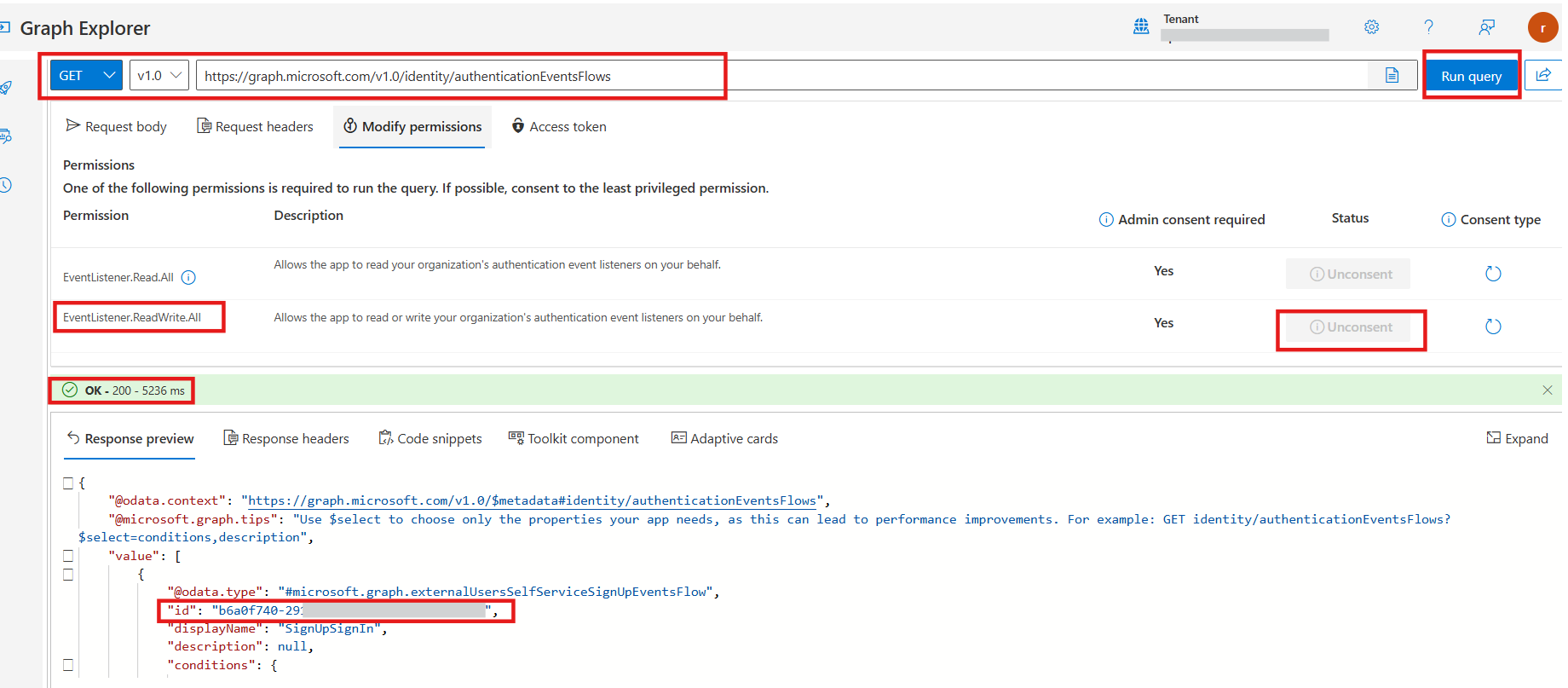Image resolution: width=1568 pixels, height=688 pixels.
Task: Open the @odata.context metadata link
Action: pyautogui.click(x=533, y=500)
